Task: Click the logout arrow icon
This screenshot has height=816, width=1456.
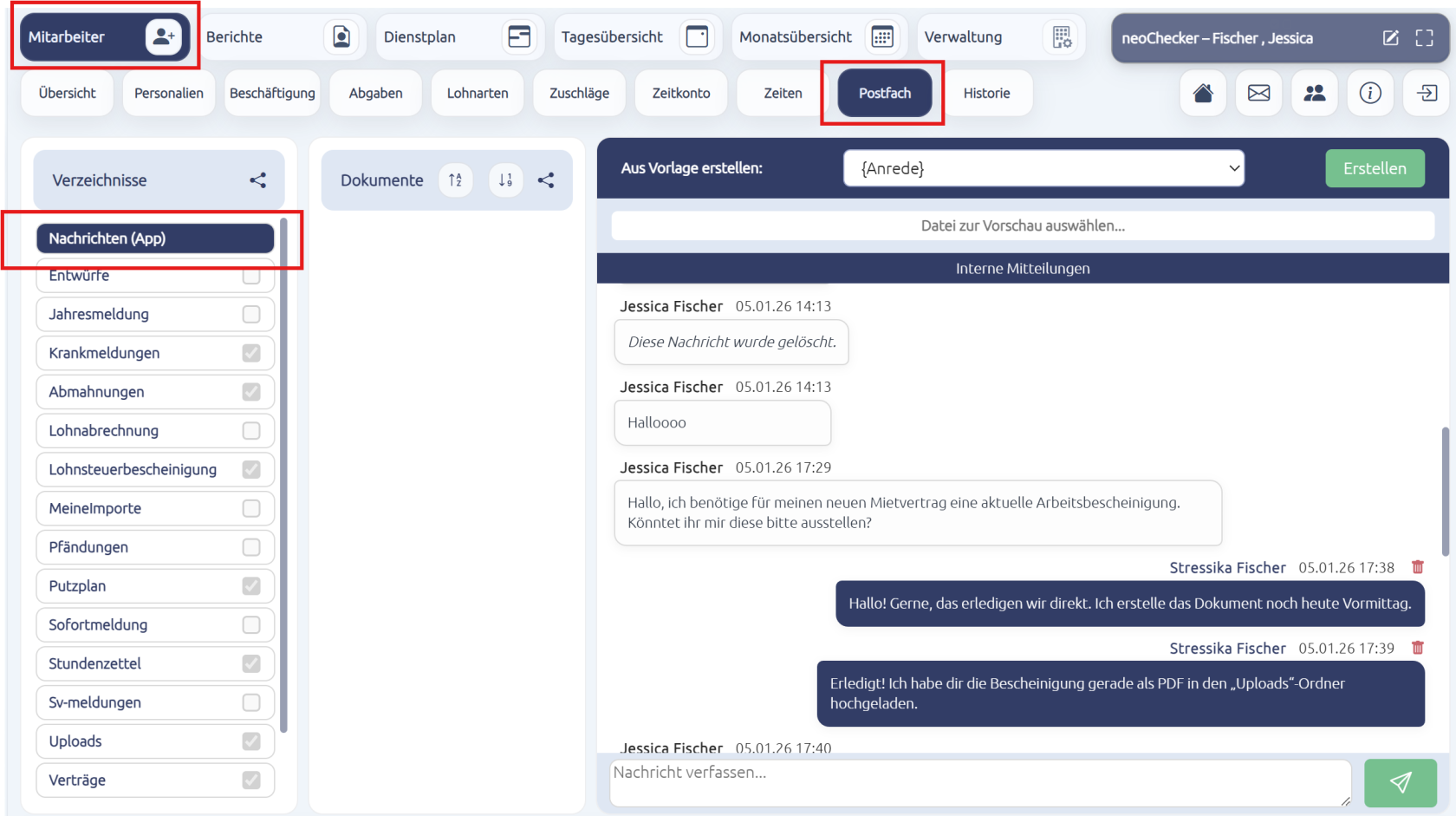Action: tap(1427, 93)
